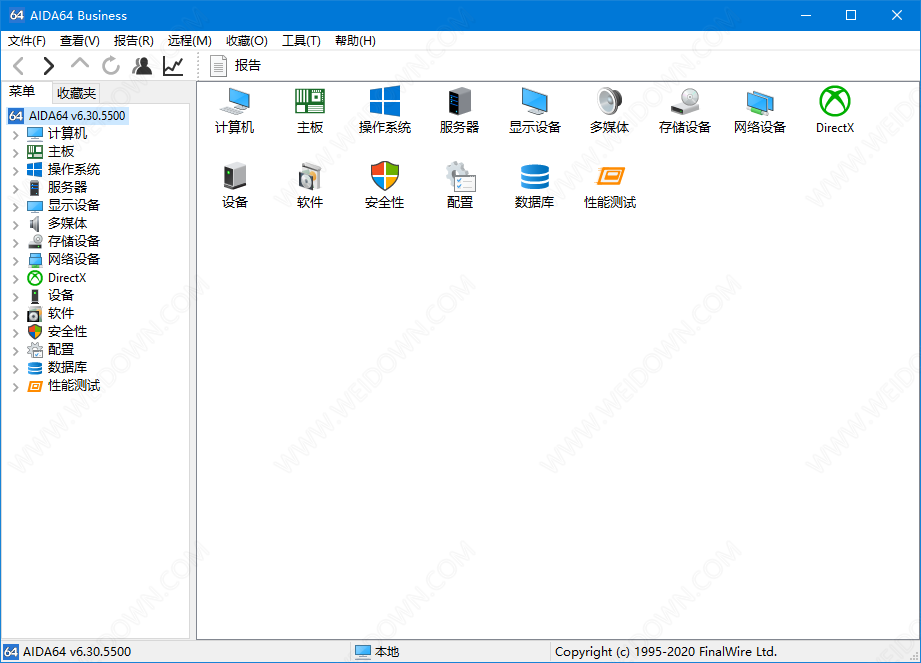This screenshot has height=663, width=921.
Task: Click the 报告 report page icon in toolbar
Action: pyautogui.click(x=218, y=66)
